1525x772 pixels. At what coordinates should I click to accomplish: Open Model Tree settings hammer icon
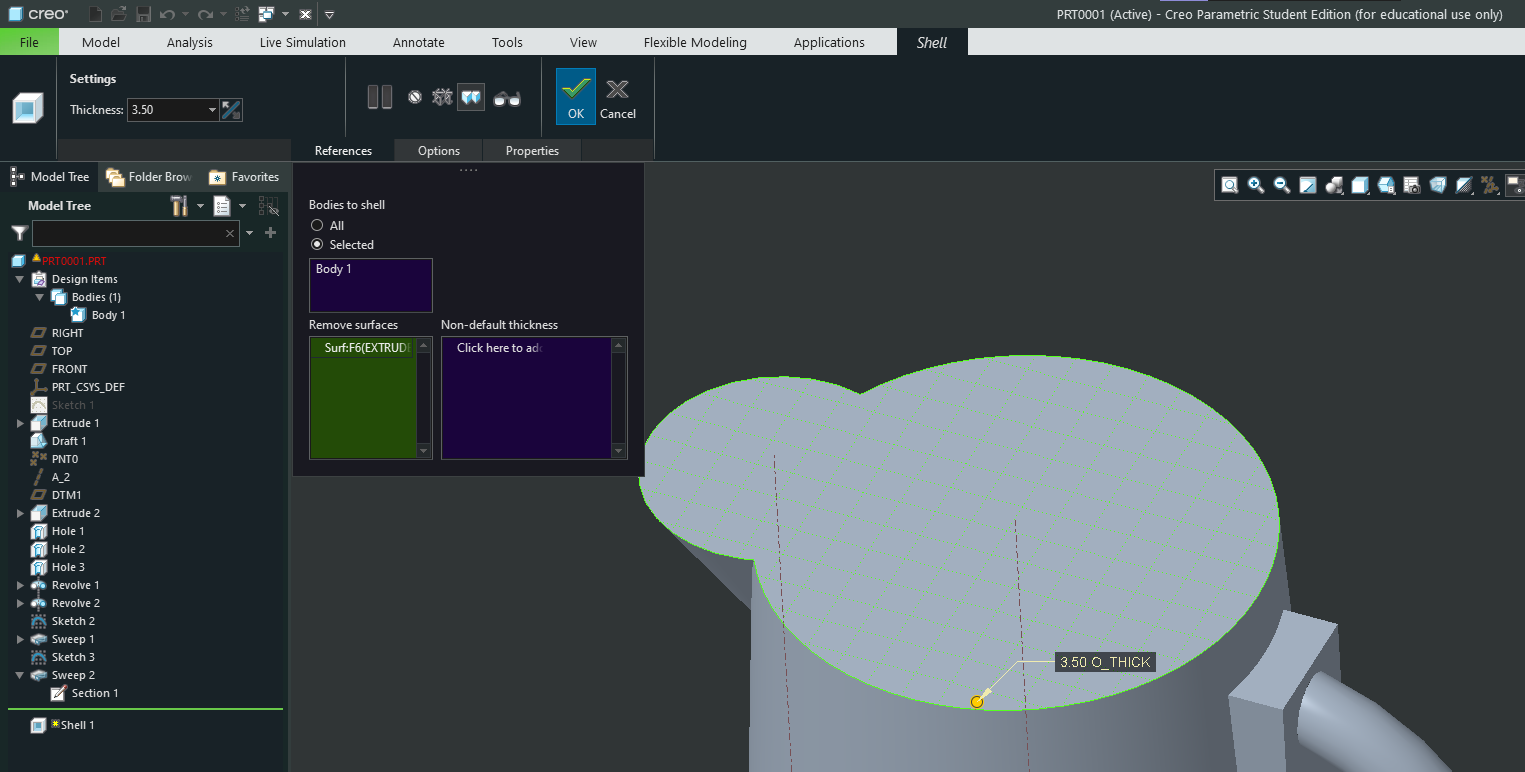point(180,206)
